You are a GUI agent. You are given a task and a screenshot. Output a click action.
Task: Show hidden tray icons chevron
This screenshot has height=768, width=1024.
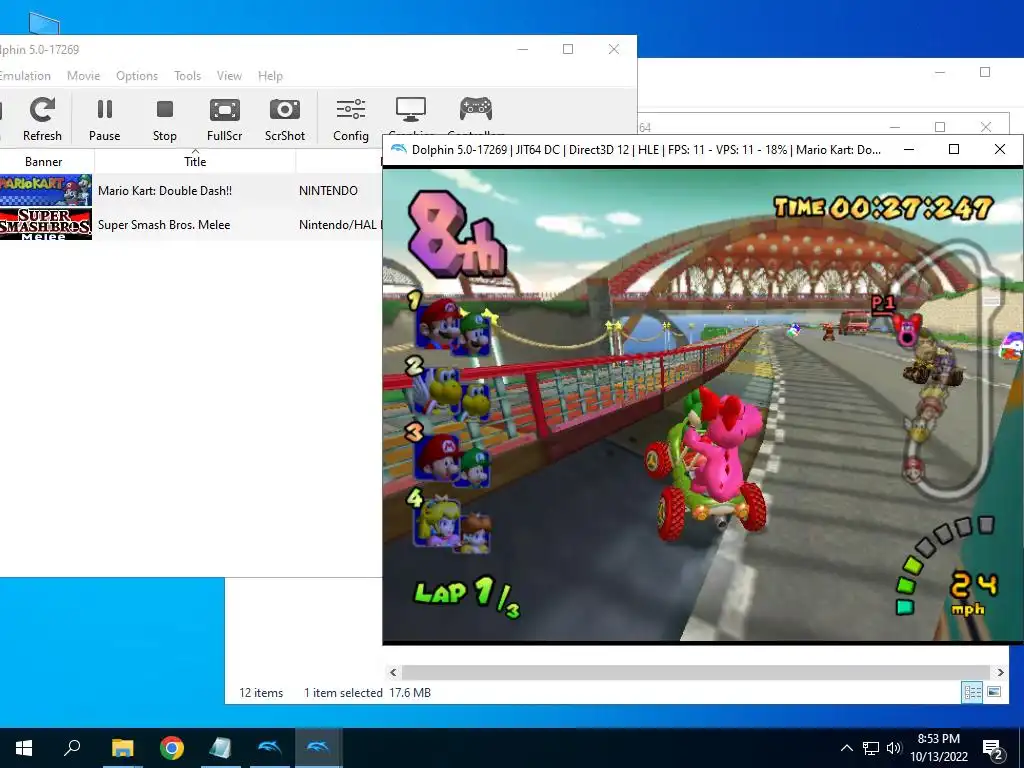pos(846,748)
